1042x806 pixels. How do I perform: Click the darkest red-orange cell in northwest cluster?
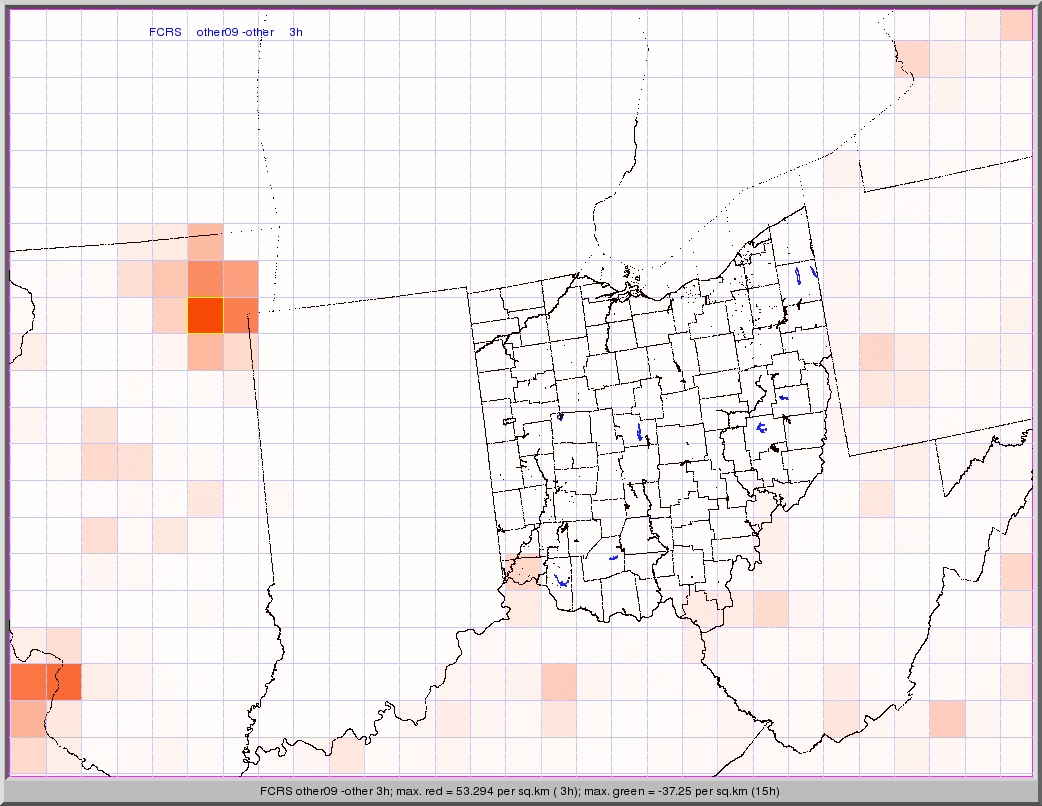pyautogui.click(x=205, y=315)
